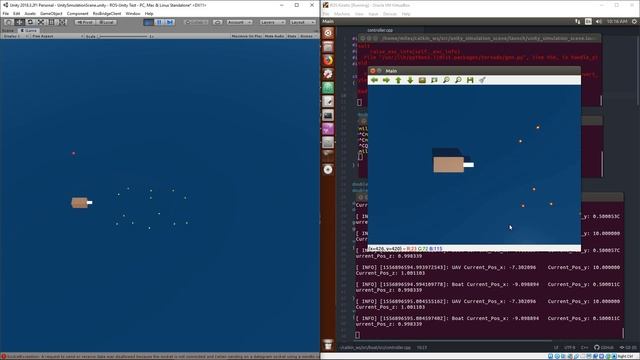Screen dimensions: 640x360
Task: Open Unity's File menu
Action: coord(6,13)
